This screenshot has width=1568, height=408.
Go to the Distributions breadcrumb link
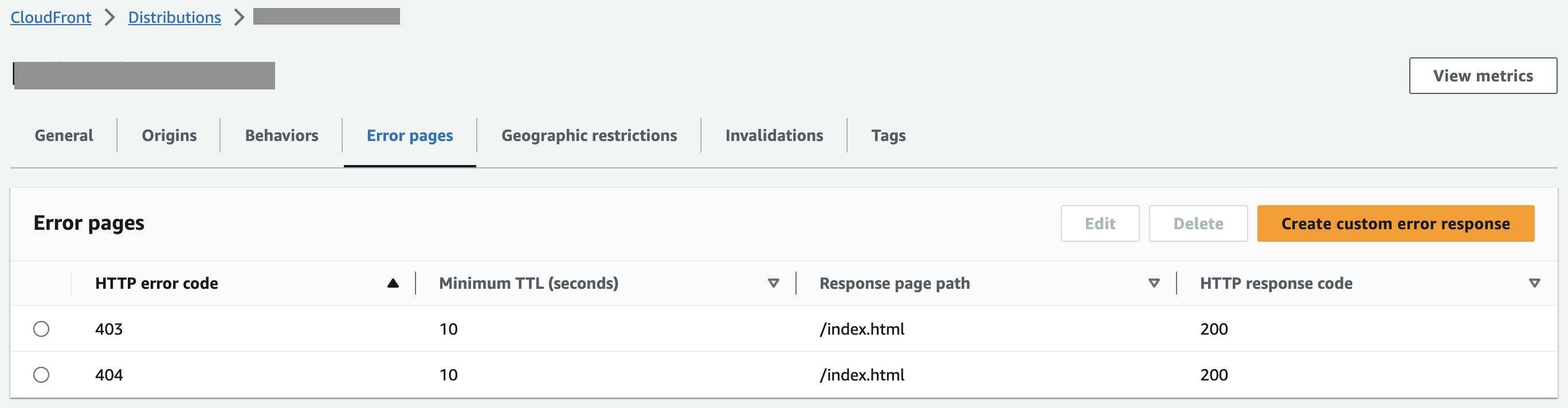[174, 17]
